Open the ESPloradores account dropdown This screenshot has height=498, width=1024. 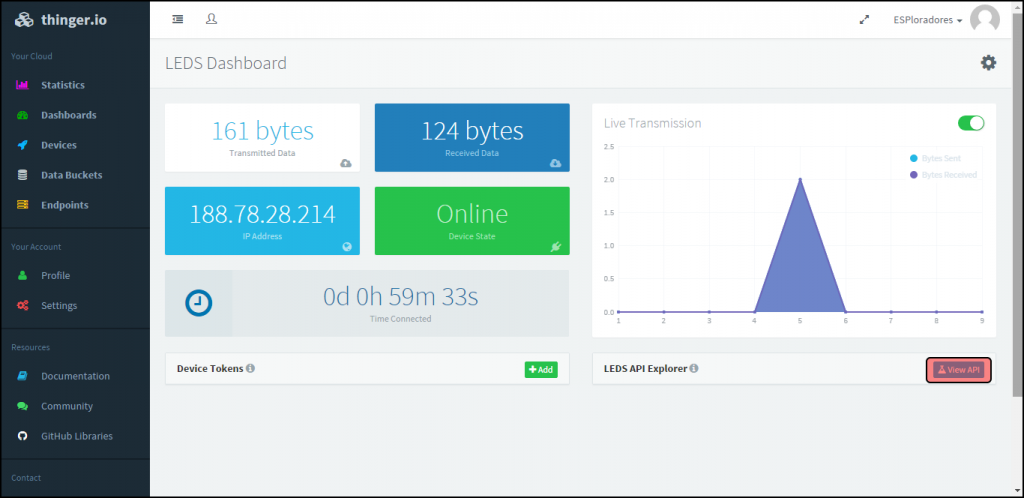coord(927,20)
